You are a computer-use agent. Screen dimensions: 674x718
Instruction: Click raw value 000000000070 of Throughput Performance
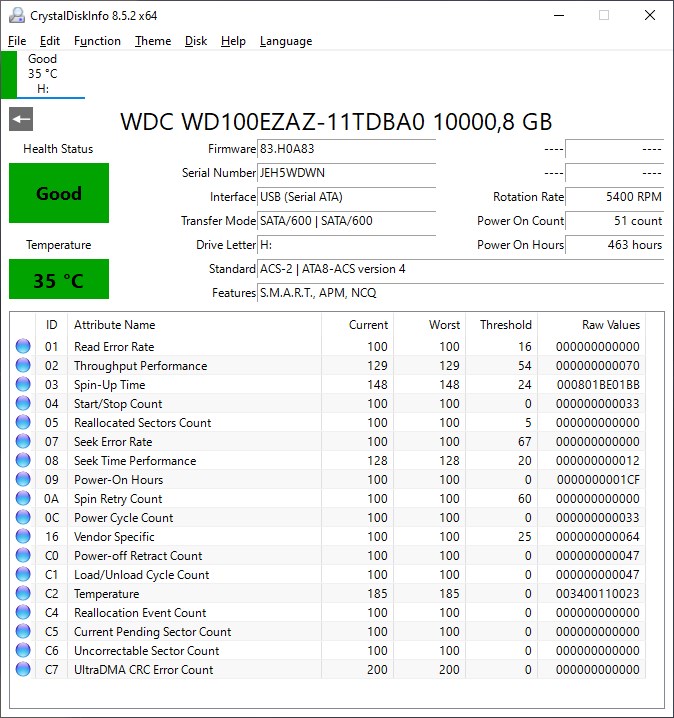click(598, 365)
